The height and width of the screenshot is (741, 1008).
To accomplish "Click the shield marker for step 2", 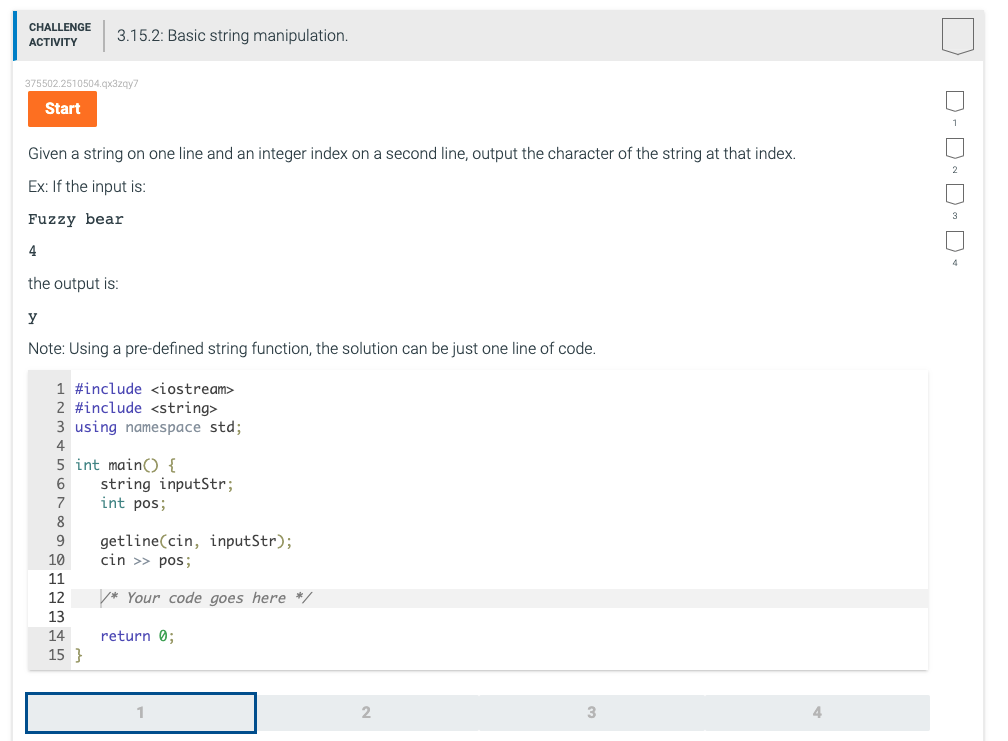I will click(x=954, y=148).
